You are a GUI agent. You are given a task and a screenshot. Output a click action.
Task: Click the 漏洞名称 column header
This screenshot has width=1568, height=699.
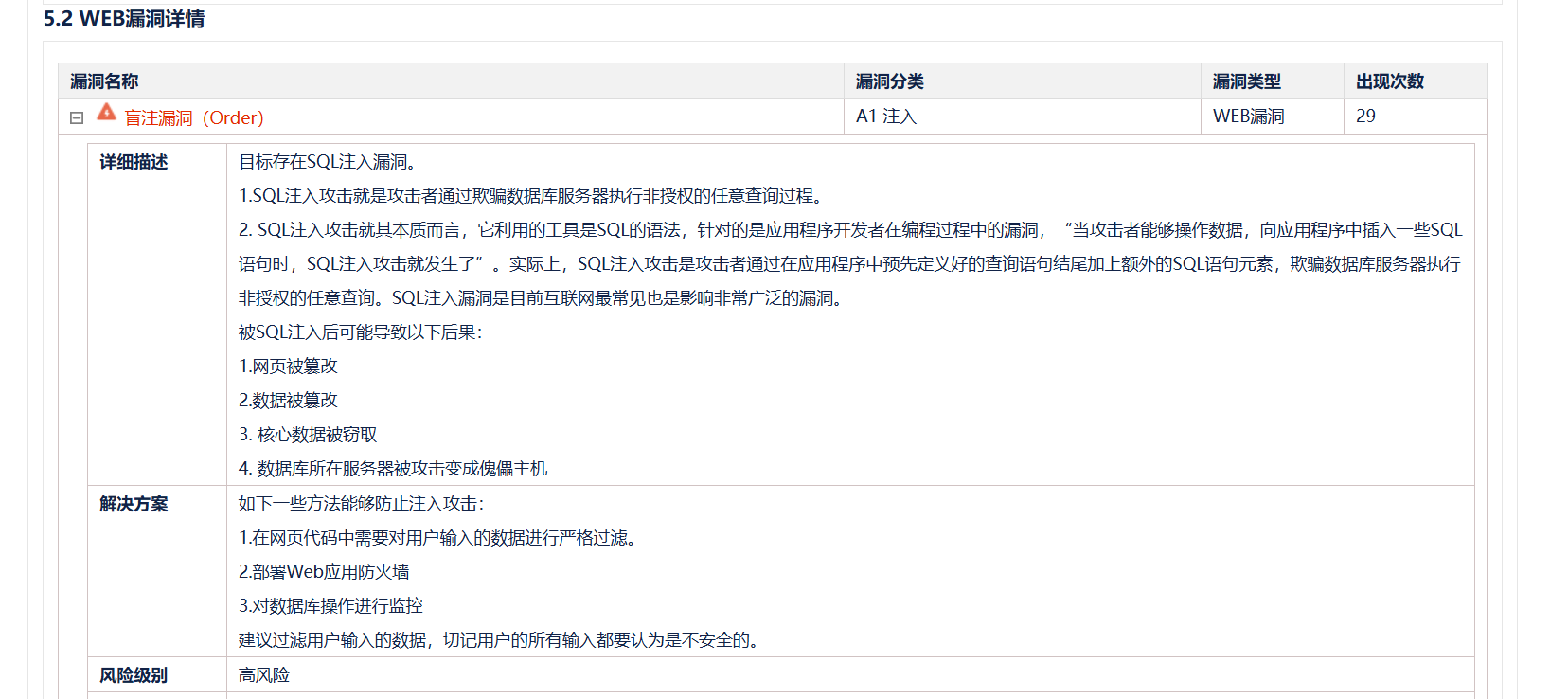click(x=104, y=81)
